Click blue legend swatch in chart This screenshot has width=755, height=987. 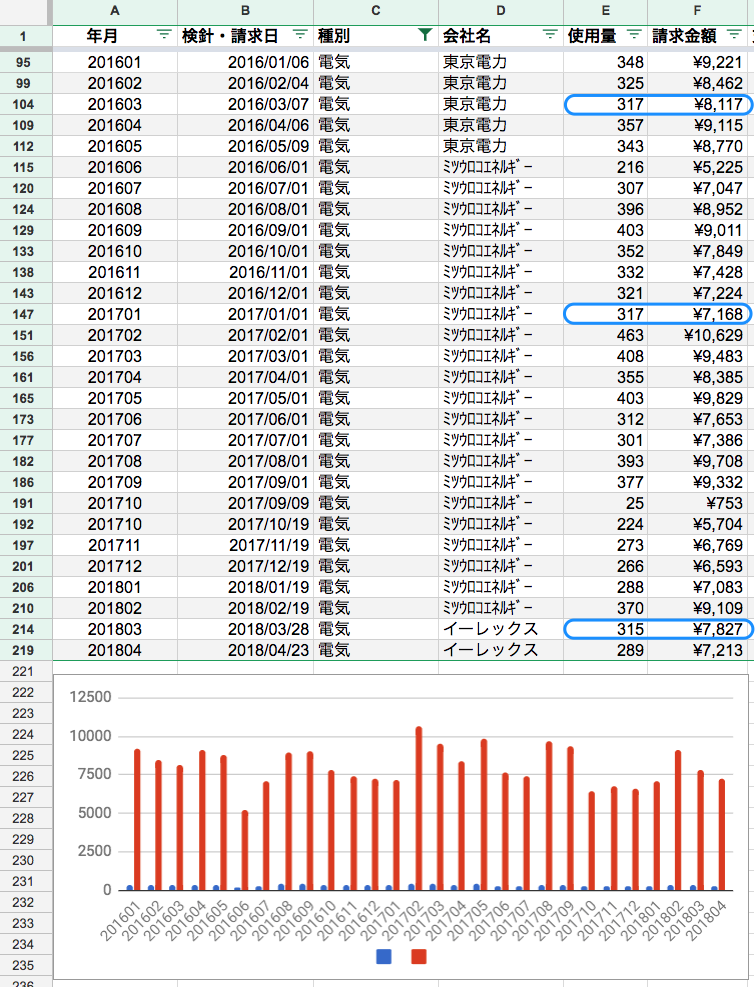coord(383,956)
